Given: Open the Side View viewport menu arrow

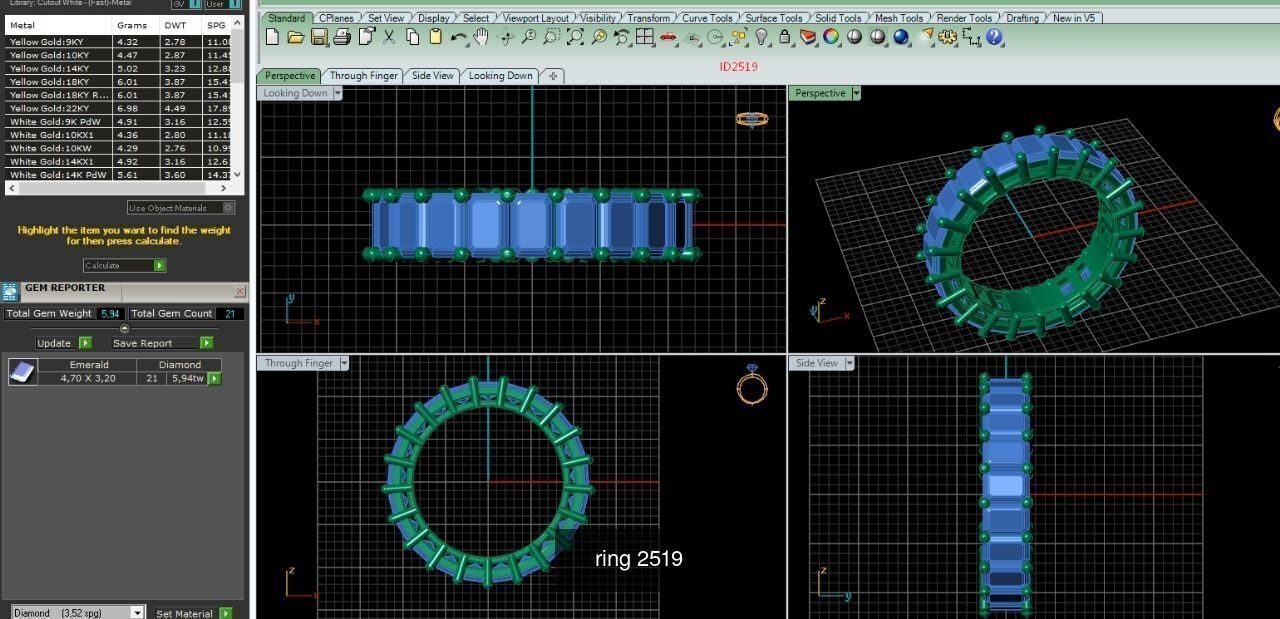Looking at the screenshot, I should pyautogui.click(x=849, y=363).
